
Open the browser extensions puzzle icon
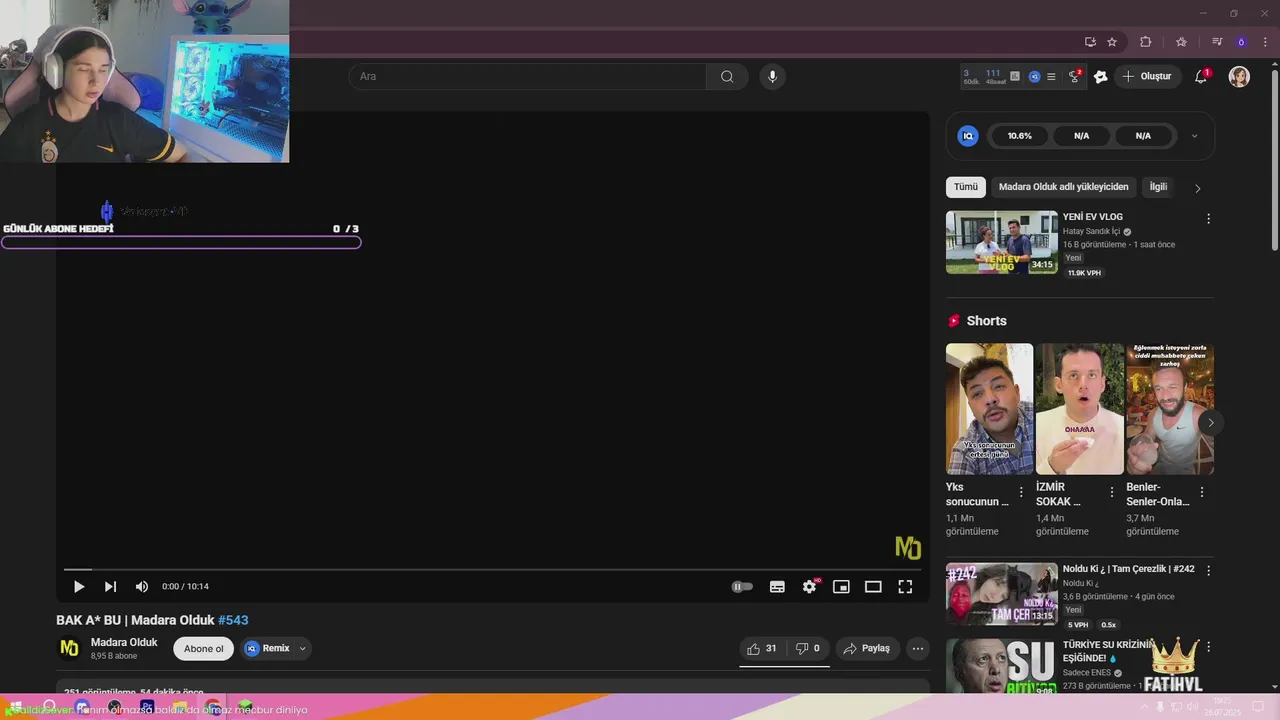point(1146,42)
